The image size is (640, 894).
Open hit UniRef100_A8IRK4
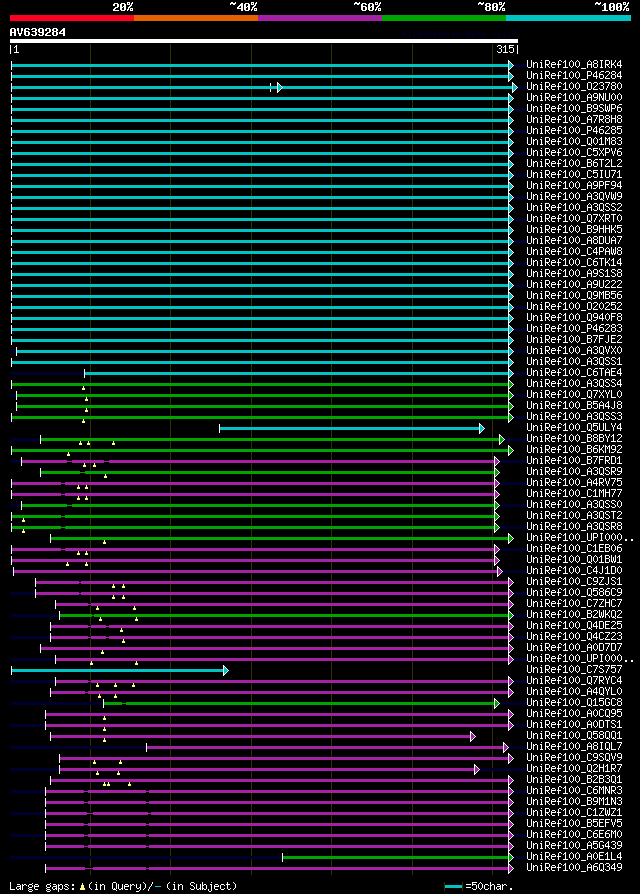pyautogui.click(x=574, y=64)
